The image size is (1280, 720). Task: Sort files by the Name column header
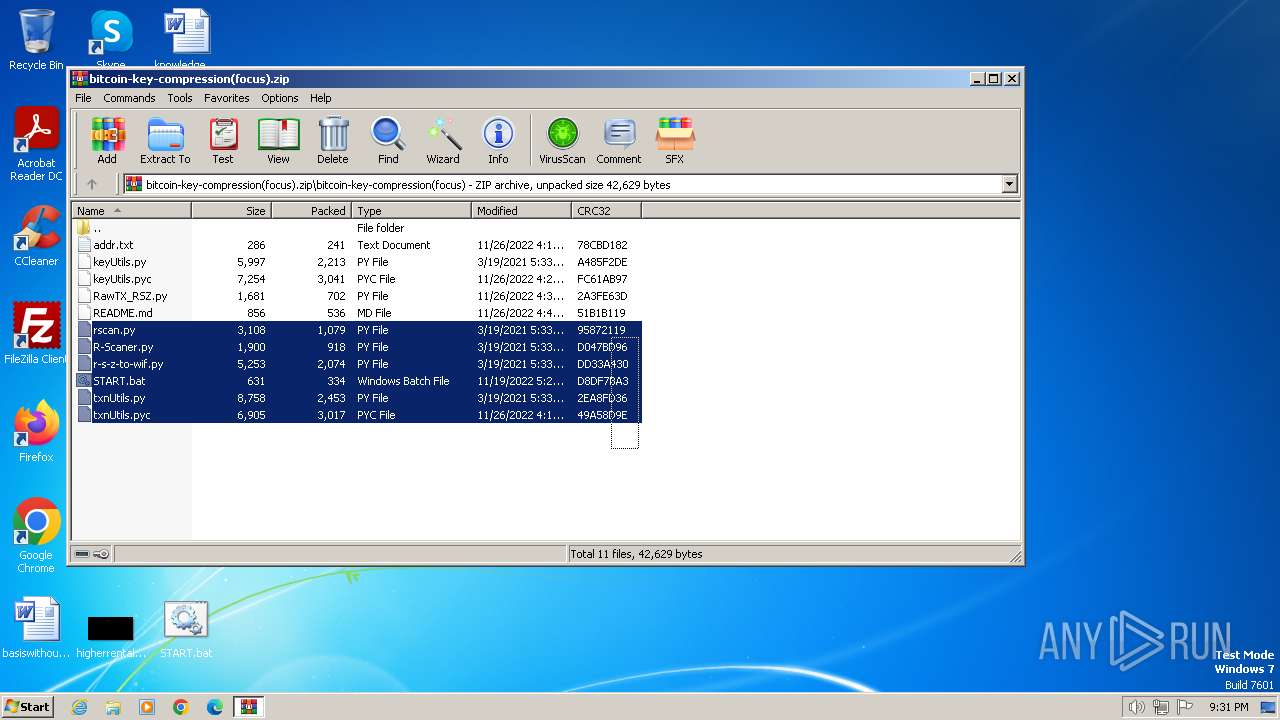tap(131, 211)
